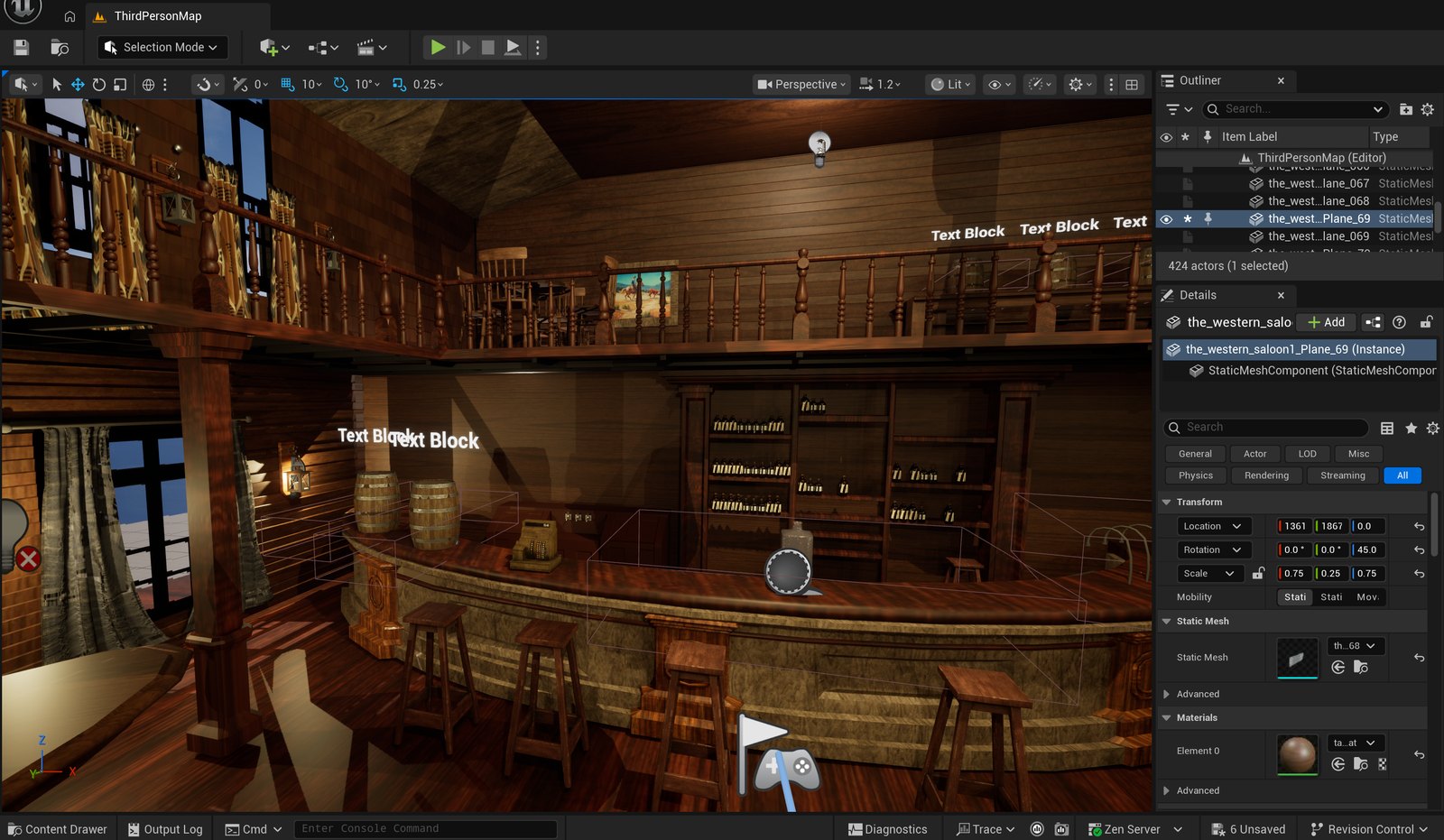1444x840 pixels.
Task: Collapse the Transform section
Action: (x=1167, y=502)
